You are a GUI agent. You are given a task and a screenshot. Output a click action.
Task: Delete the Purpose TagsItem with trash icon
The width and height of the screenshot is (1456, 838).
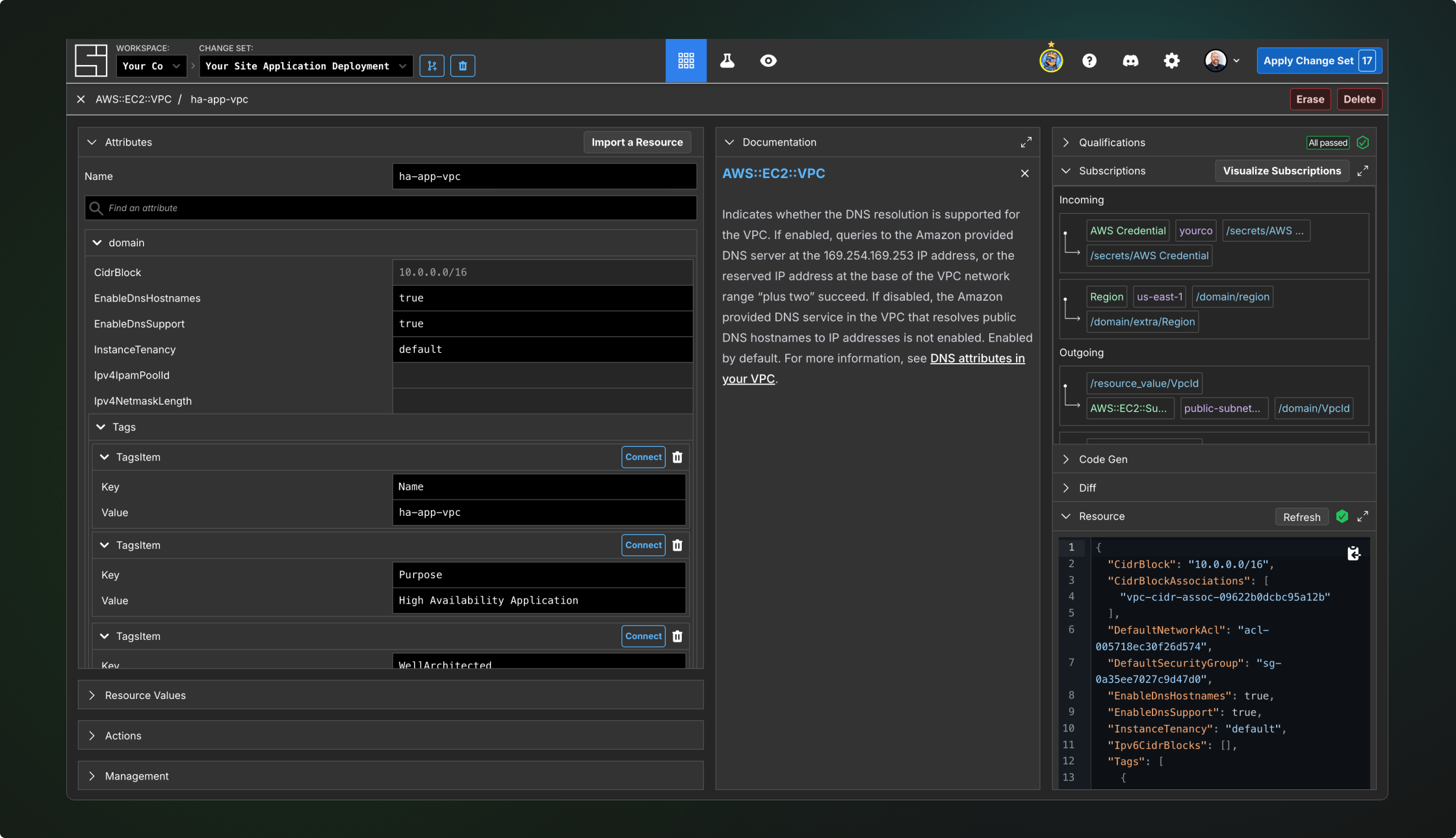click(677, 545)
